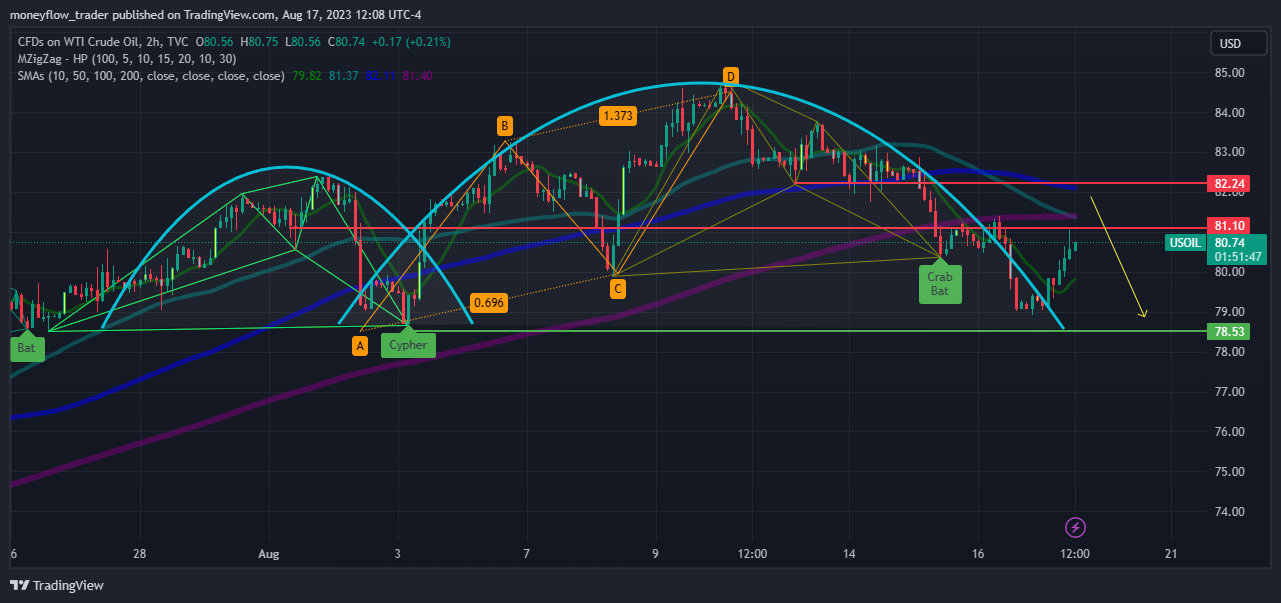
Task: Click the orange D pattern point label
Action: (731, 77)
